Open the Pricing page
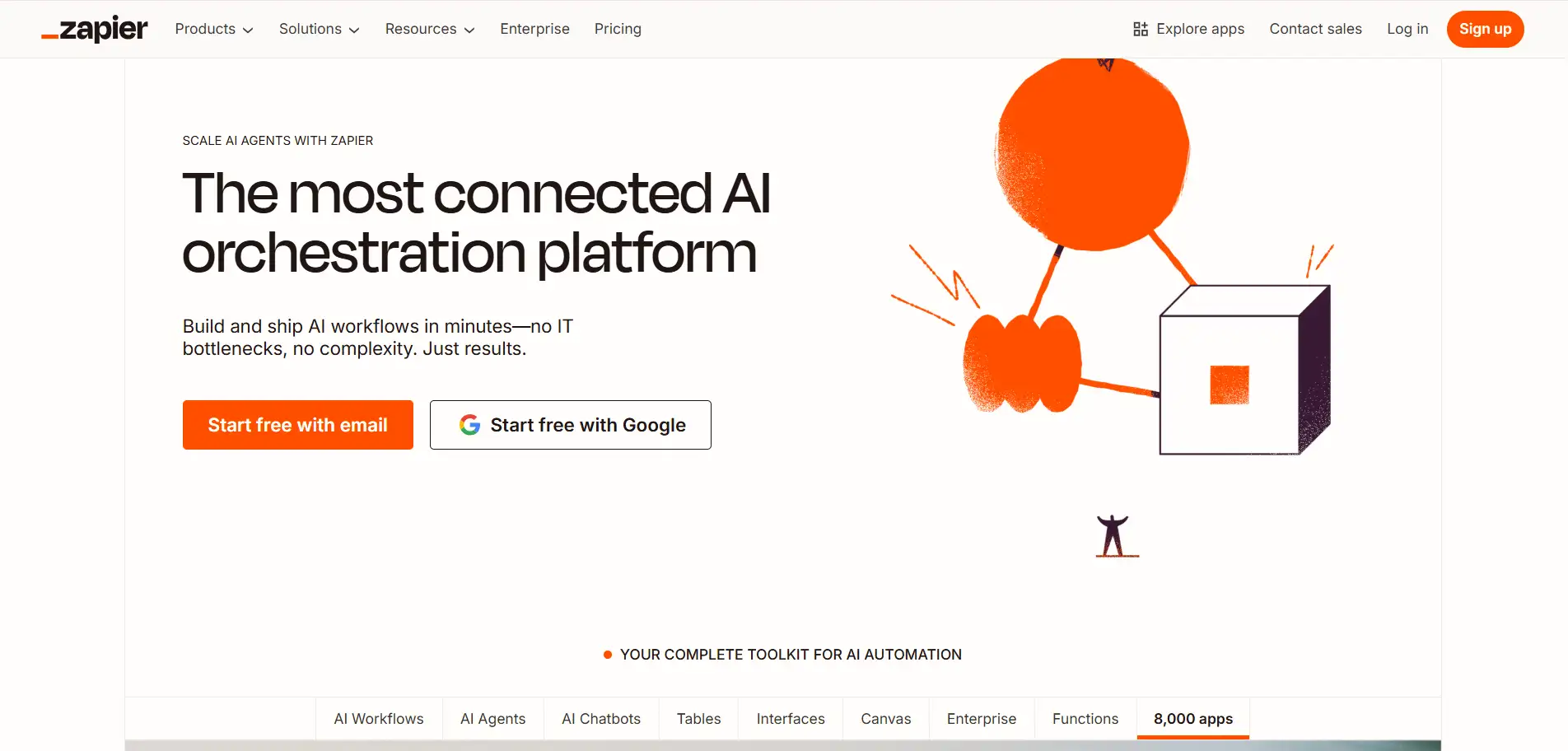The image size is (1568, 751). point(618,29)
